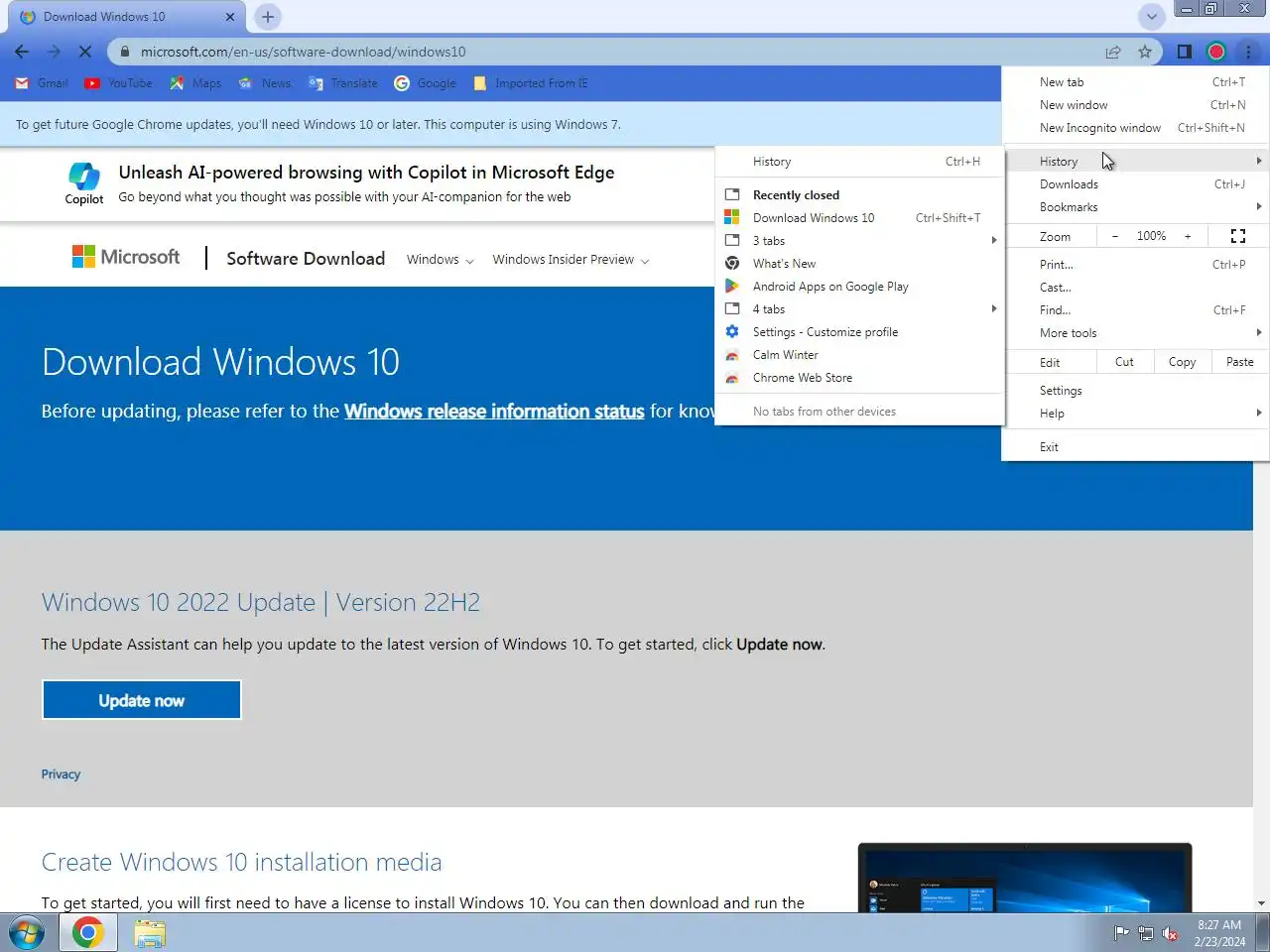Expand the Bookmarks submenu
This screenshot has height=952, width=1270.
pyautogui.click(x=1136, y=207)
